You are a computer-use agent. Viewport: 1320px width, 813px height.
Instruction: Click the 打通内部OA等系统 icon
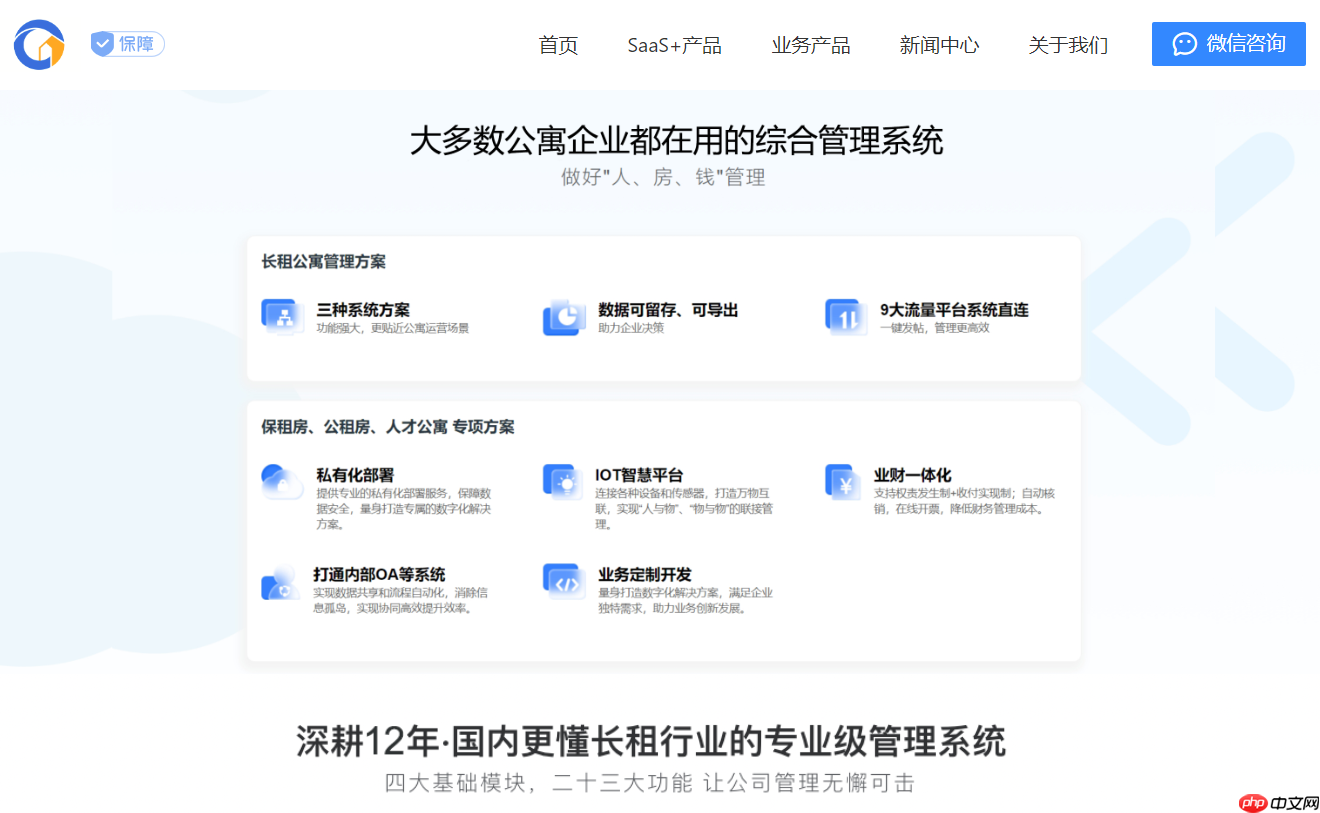click(281, 580)
